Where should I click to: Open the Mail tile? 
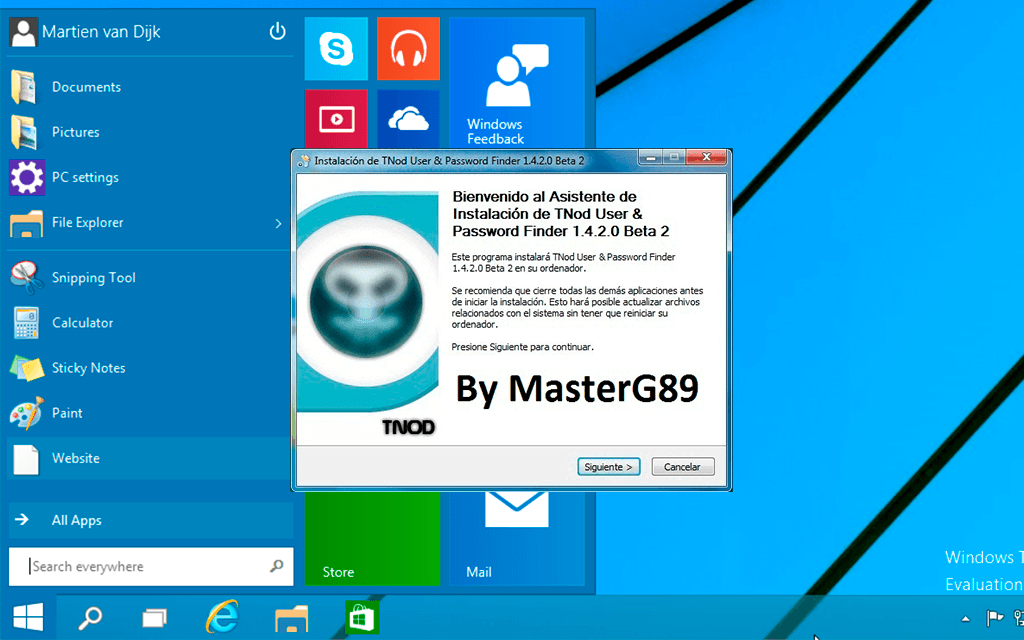coord(517,539)
